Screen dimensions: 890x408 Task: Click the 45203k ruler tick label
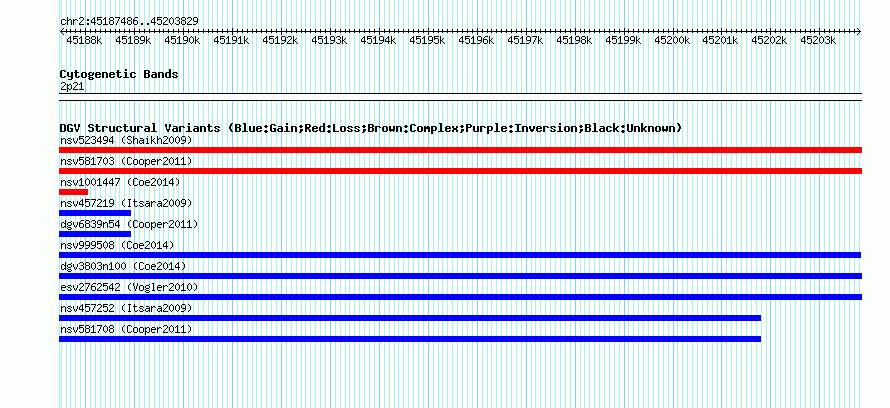818,40
